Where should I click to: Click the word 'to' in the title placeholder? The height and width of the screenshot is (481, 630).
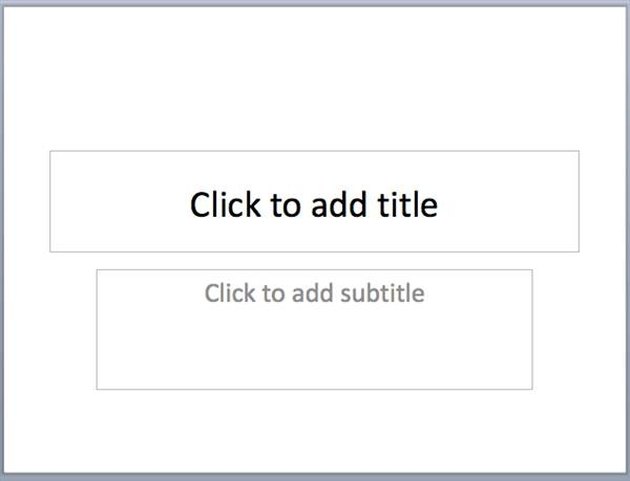point(286,206)
